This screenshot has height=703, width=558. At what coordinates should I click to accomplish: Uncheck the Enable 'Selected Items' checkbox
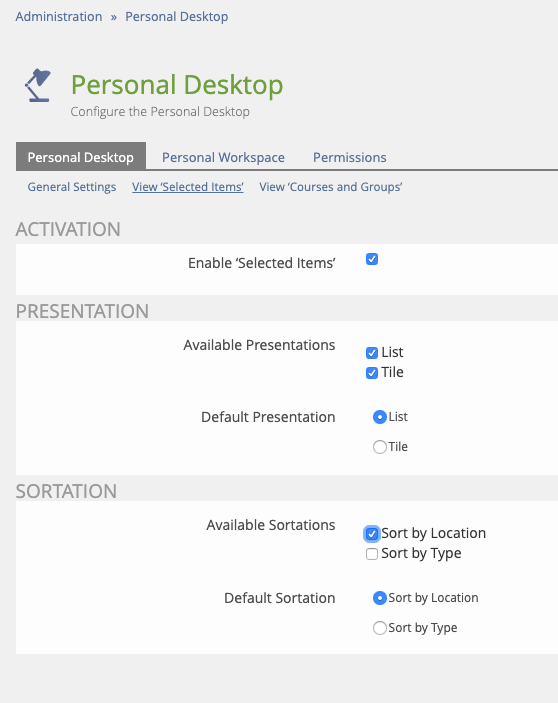pos(372,259)
